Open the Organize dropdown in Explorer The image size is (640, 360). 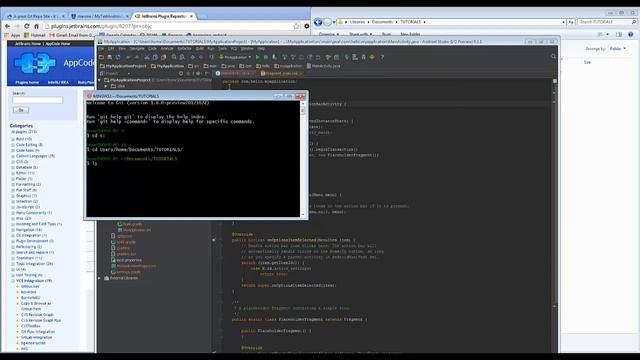click(329, 34)
